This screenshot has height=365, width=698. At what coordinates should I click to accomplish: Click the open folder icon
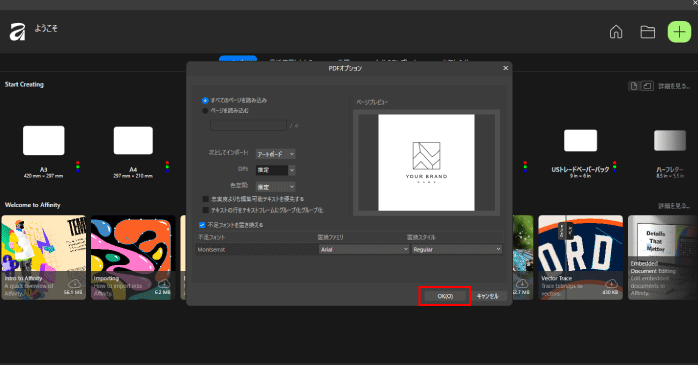(647, 32)
